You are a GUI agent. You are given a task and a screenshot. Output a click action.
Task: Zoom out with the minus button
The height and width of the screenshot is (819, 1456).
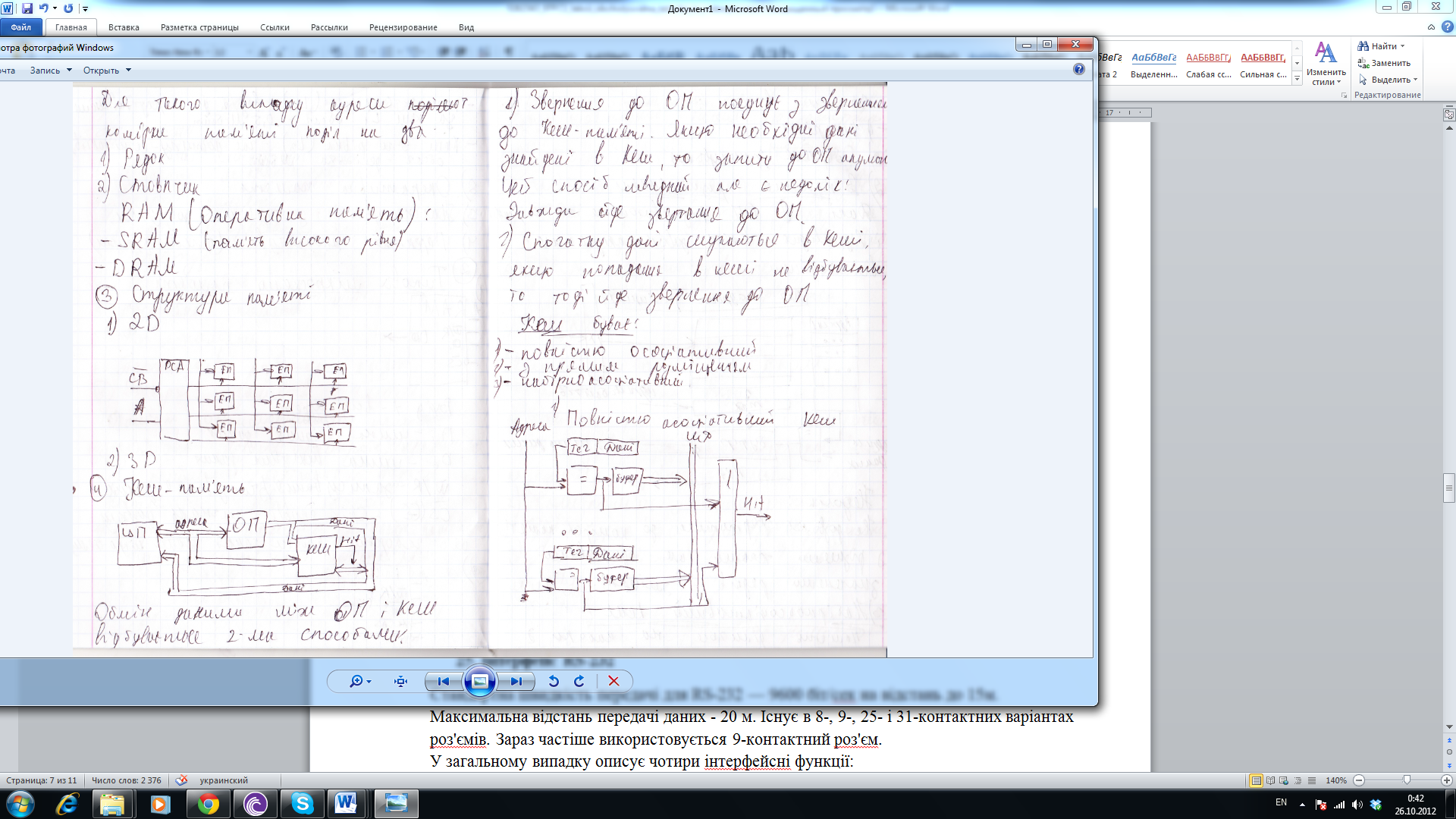(x=1359, y=780)
